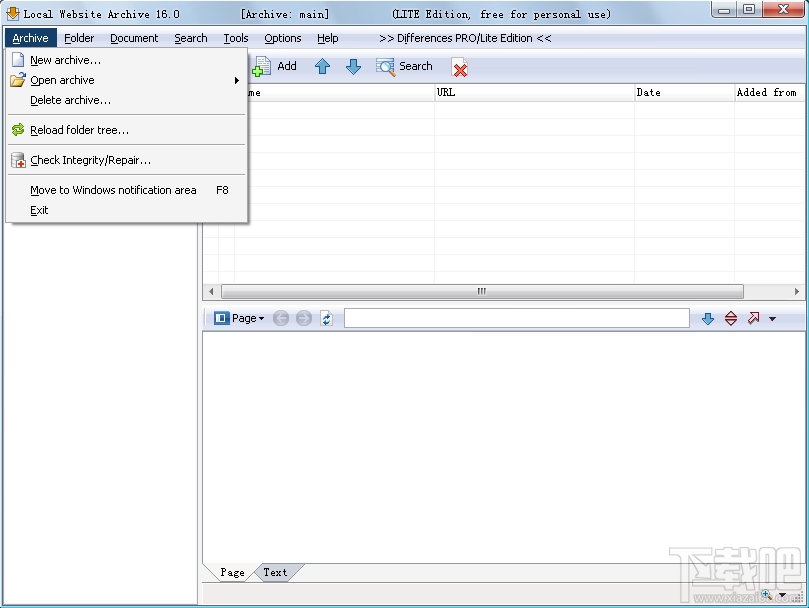Image resolution: width=809 pixels, height=608 pixels.
Task: Open dropdown arrow right of red arrow icon
Action: pos(772,319)
